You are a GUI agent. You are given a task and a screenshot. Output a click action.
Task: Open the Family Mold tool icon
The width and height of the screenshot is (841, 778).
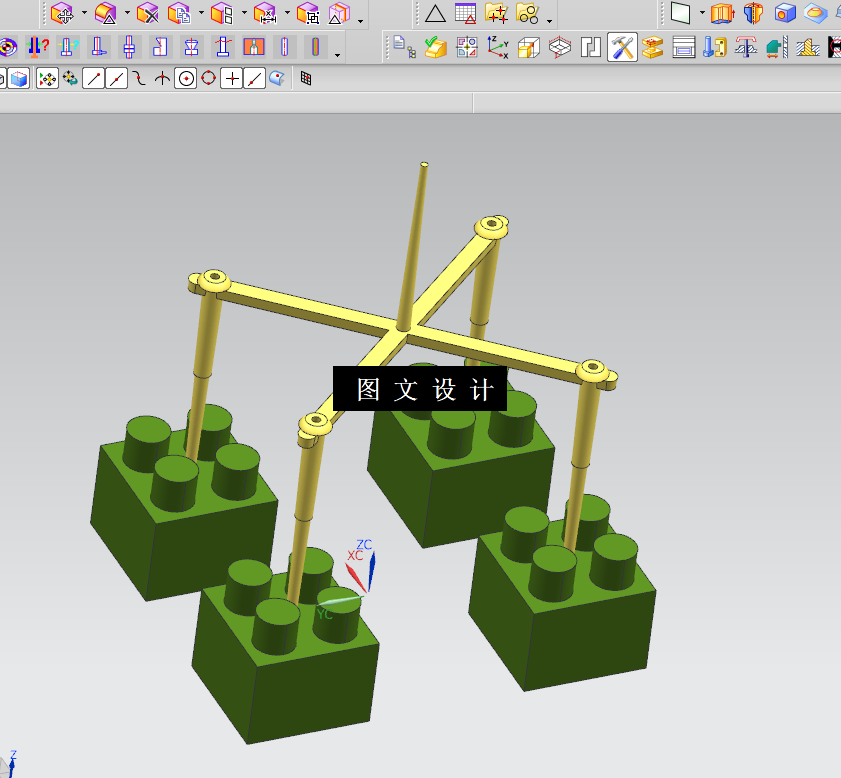tap(467, 47)
